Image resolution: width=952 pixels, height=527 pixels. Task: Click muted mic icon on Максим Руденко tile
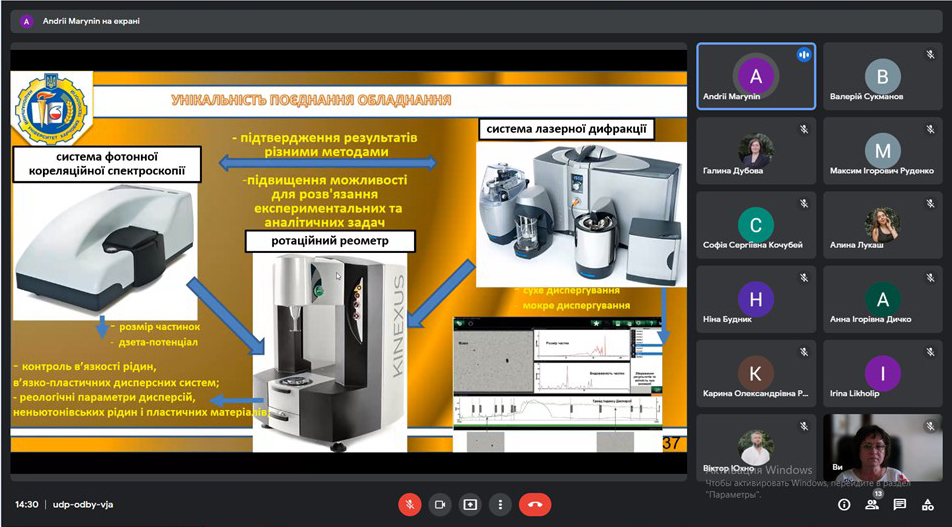point(930,129)
